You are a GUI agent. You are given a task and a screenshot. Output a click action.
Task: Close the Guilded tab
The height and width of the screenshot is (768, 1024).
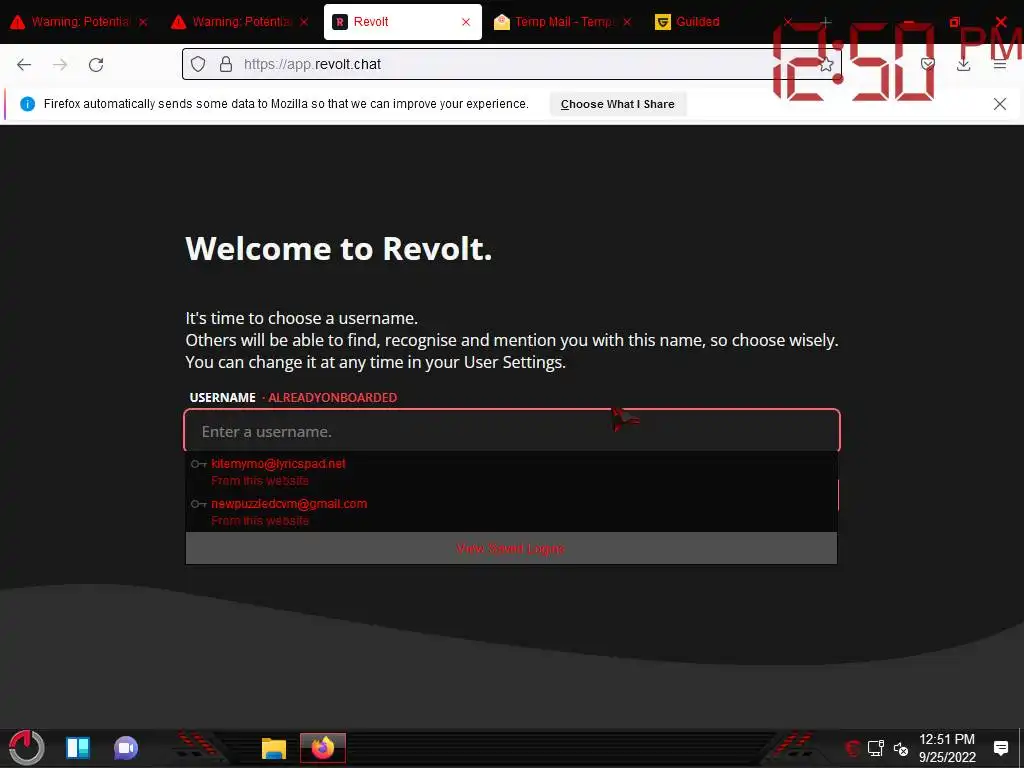click(x=788, y=22)
